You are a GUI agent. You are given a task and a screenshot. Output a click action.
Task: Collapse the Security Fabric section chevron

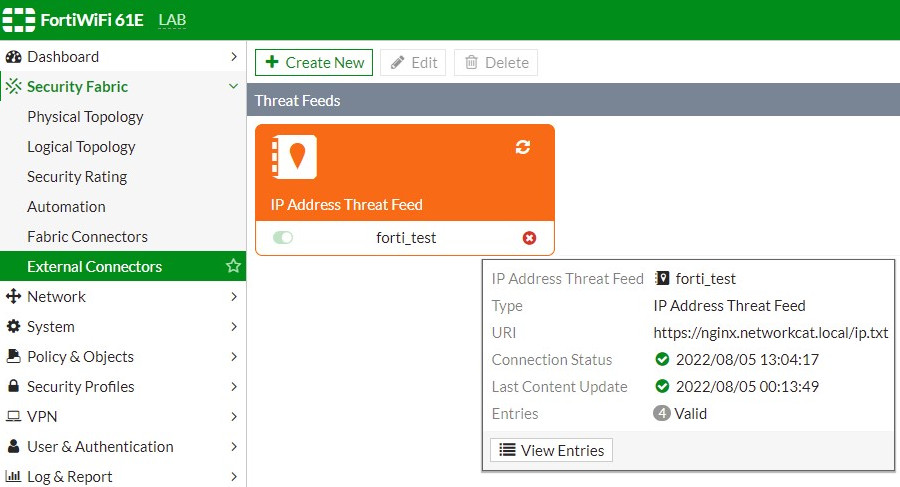(x=234, y=86)
